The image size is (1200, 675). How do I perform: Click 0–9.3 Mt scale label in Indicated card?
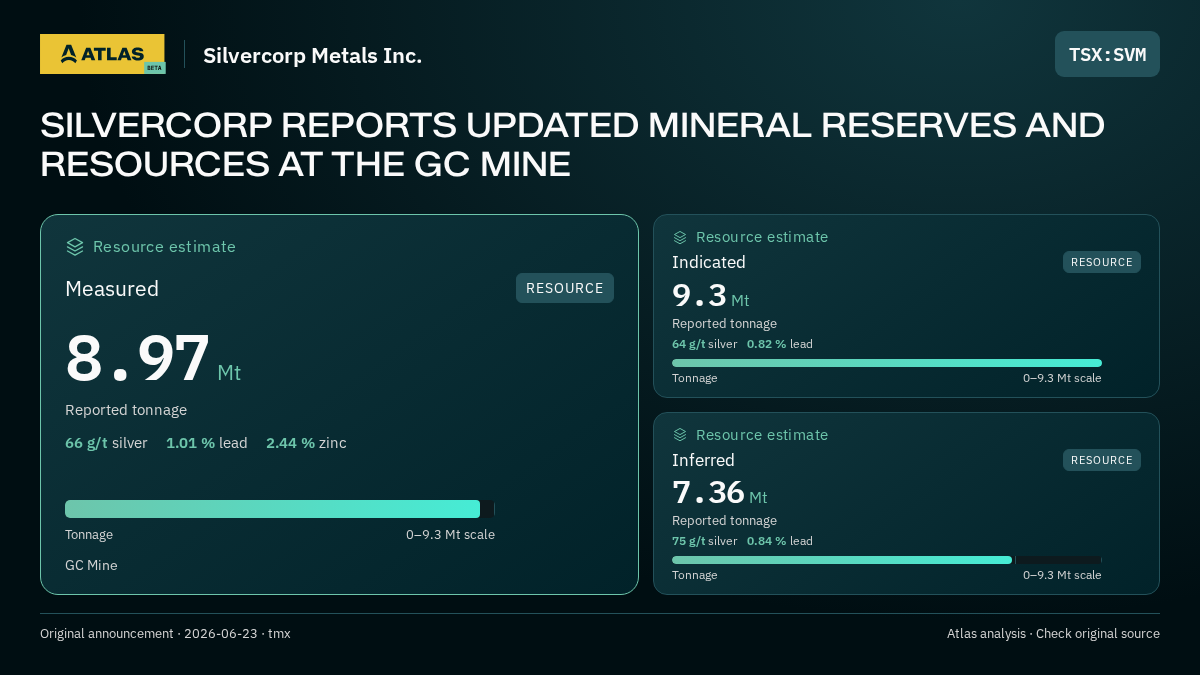pyautogui.click(x=1062, y=378)
